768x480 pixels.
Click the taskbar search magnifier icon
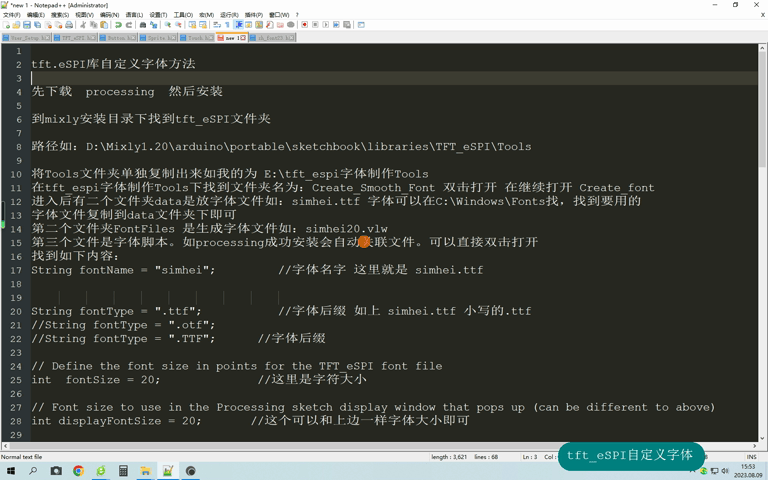pyautogui.click(x=33, y=471)
